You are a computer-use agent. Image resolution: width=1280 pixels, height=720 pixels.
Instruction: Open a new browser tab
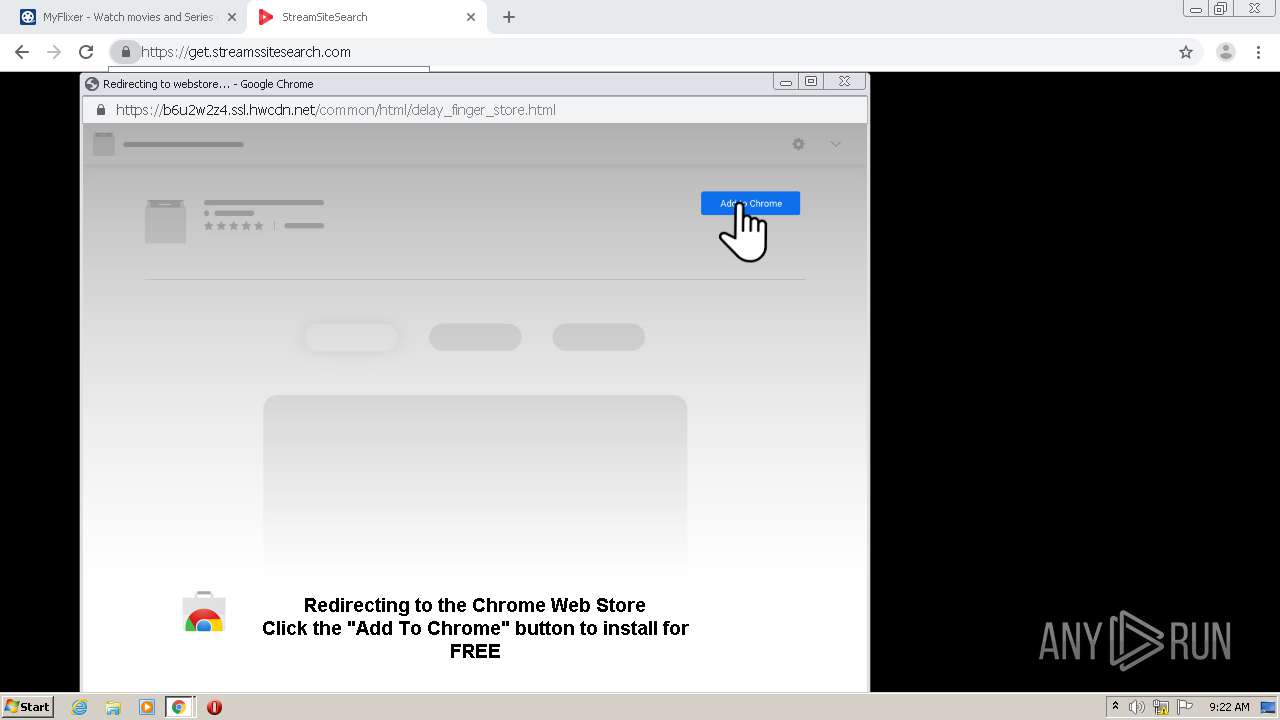pyautogui.click(x=509, y=17)
